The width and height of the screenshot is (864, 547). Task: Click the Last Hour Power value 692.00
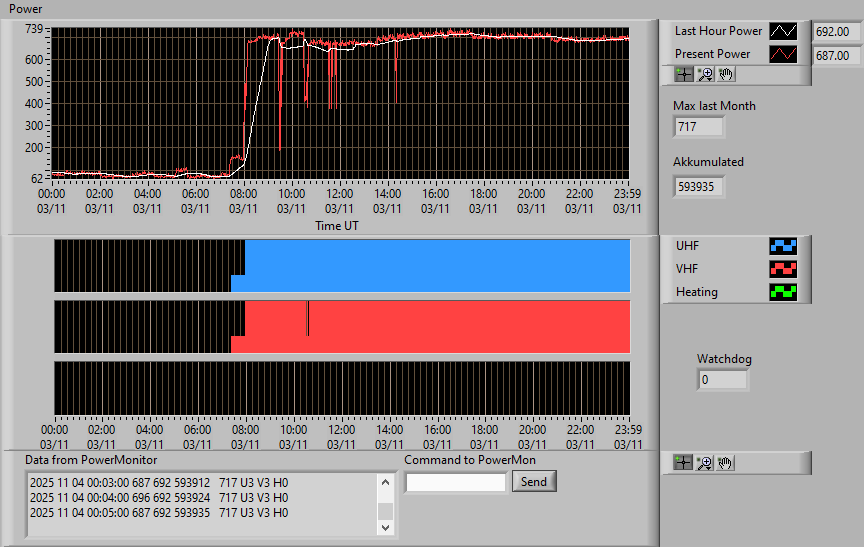pos(836,32)
